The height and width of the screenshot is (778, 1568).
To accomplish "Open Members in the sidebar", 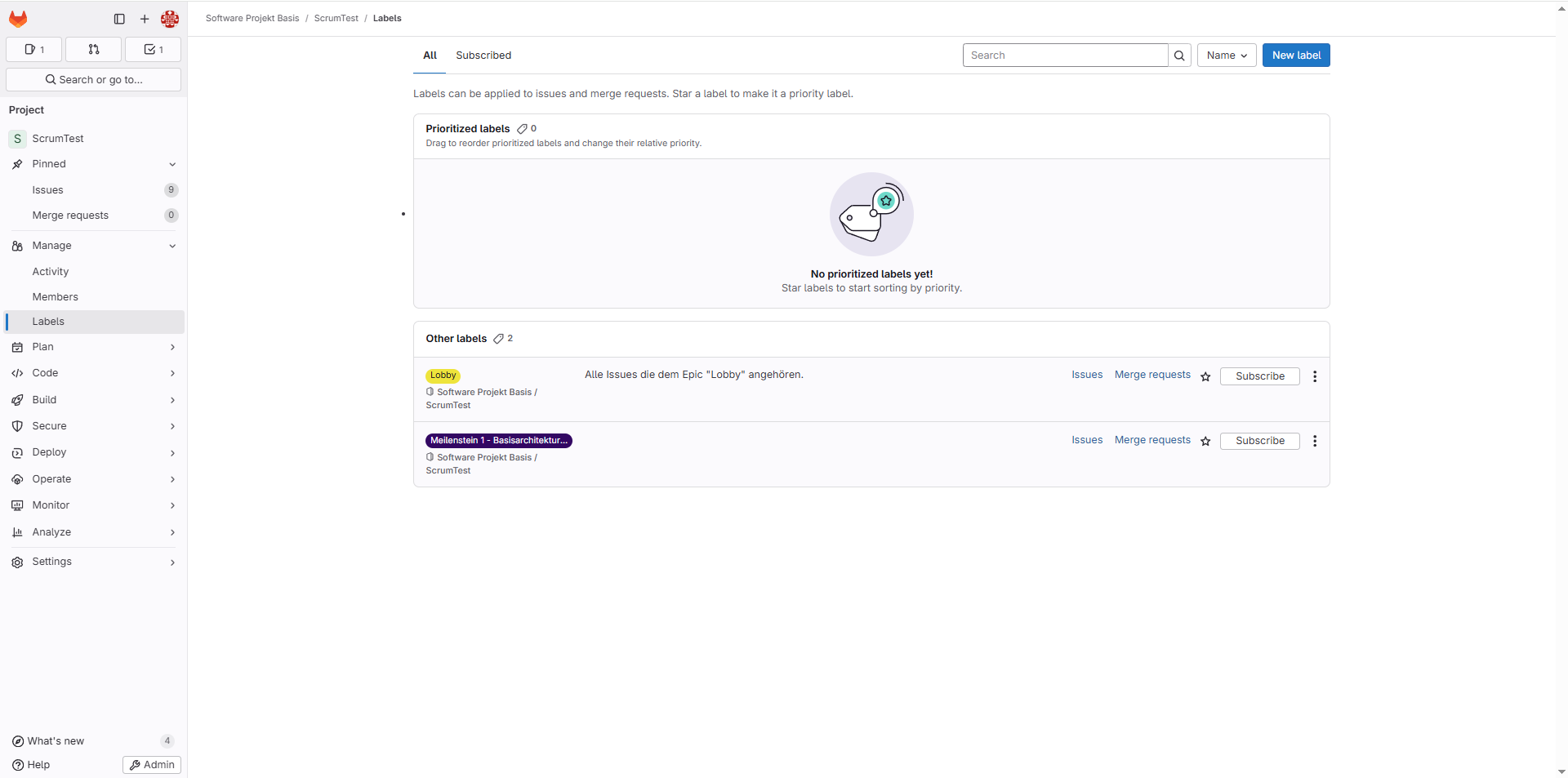I will tap(56, 297).
